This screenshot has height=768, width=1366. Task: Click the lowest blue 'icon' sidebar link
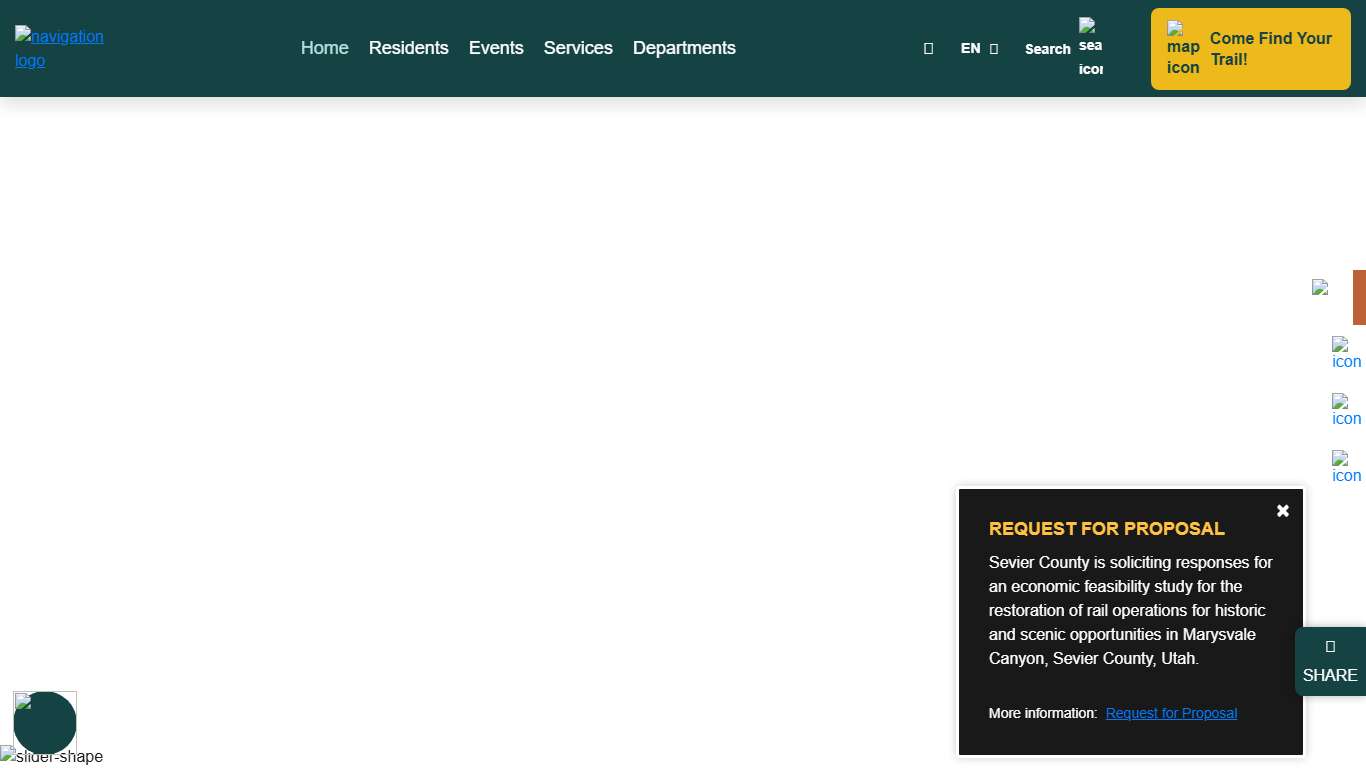pos(1346,467)
